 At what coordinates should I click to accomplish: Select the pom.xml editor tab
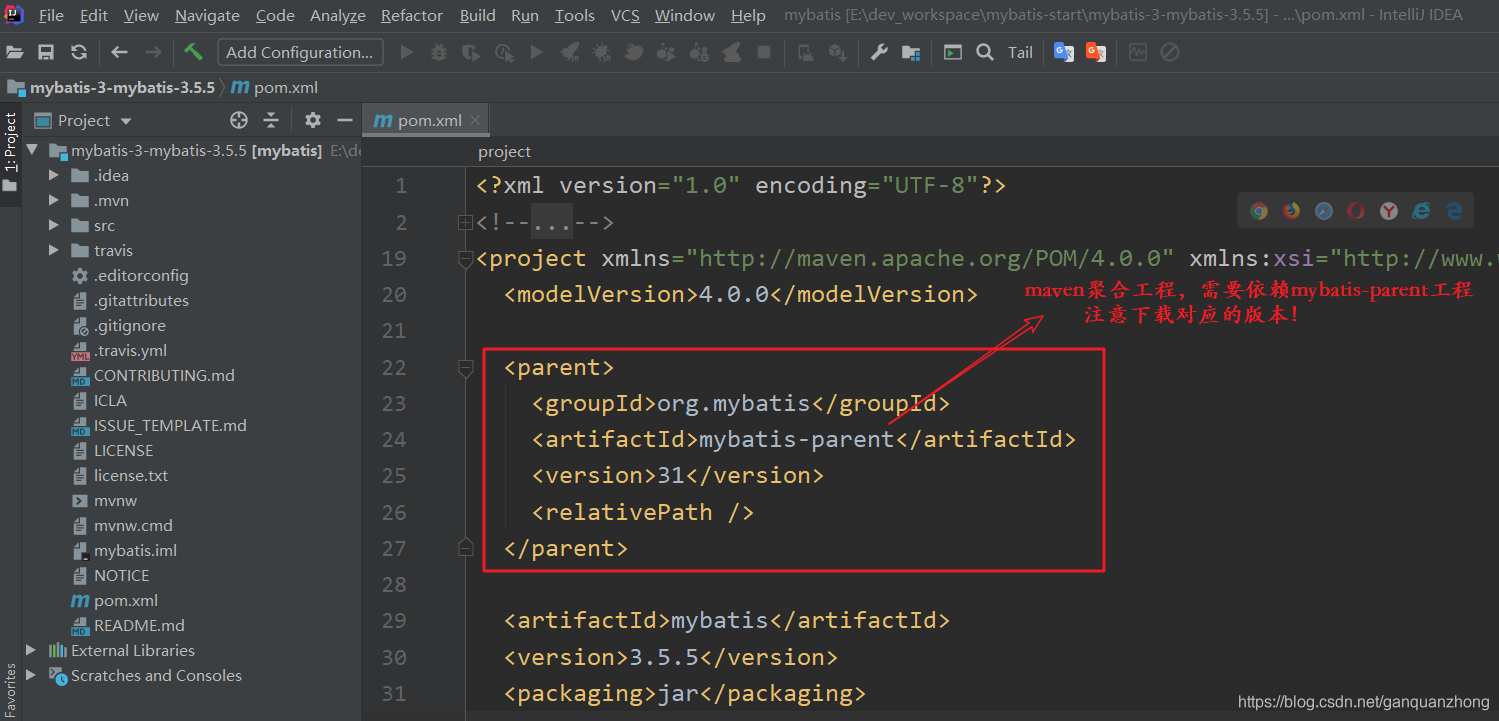424,120
